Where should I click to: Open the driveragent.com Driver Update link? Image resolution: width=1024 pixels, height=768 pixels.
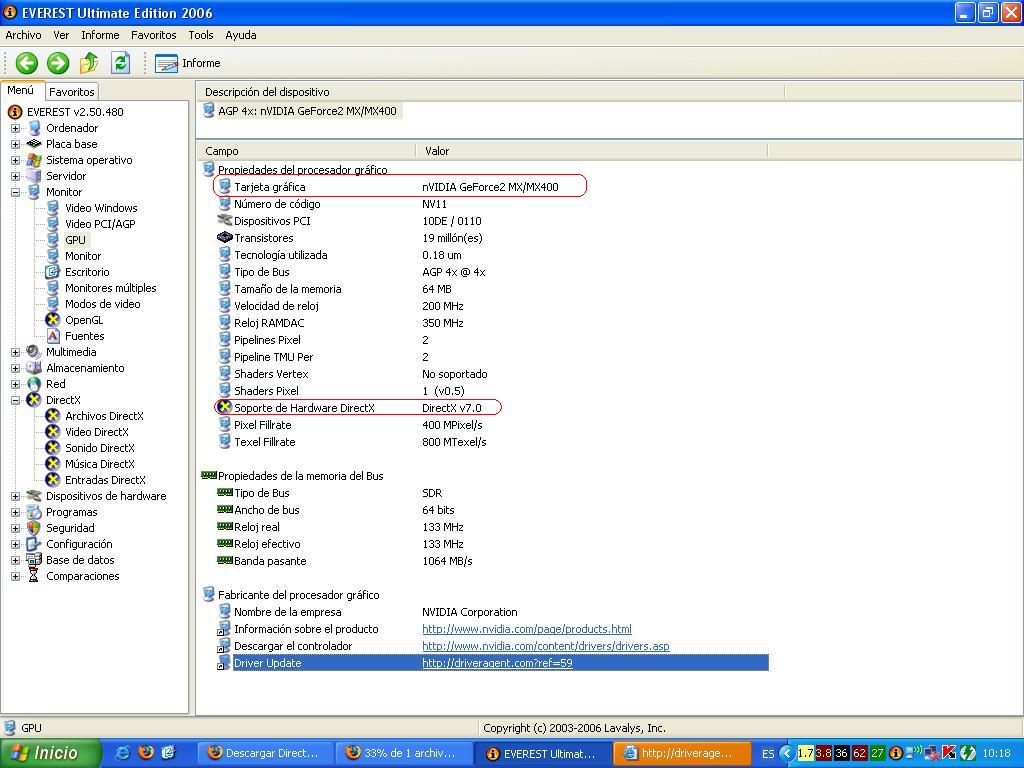coord(498,663)
